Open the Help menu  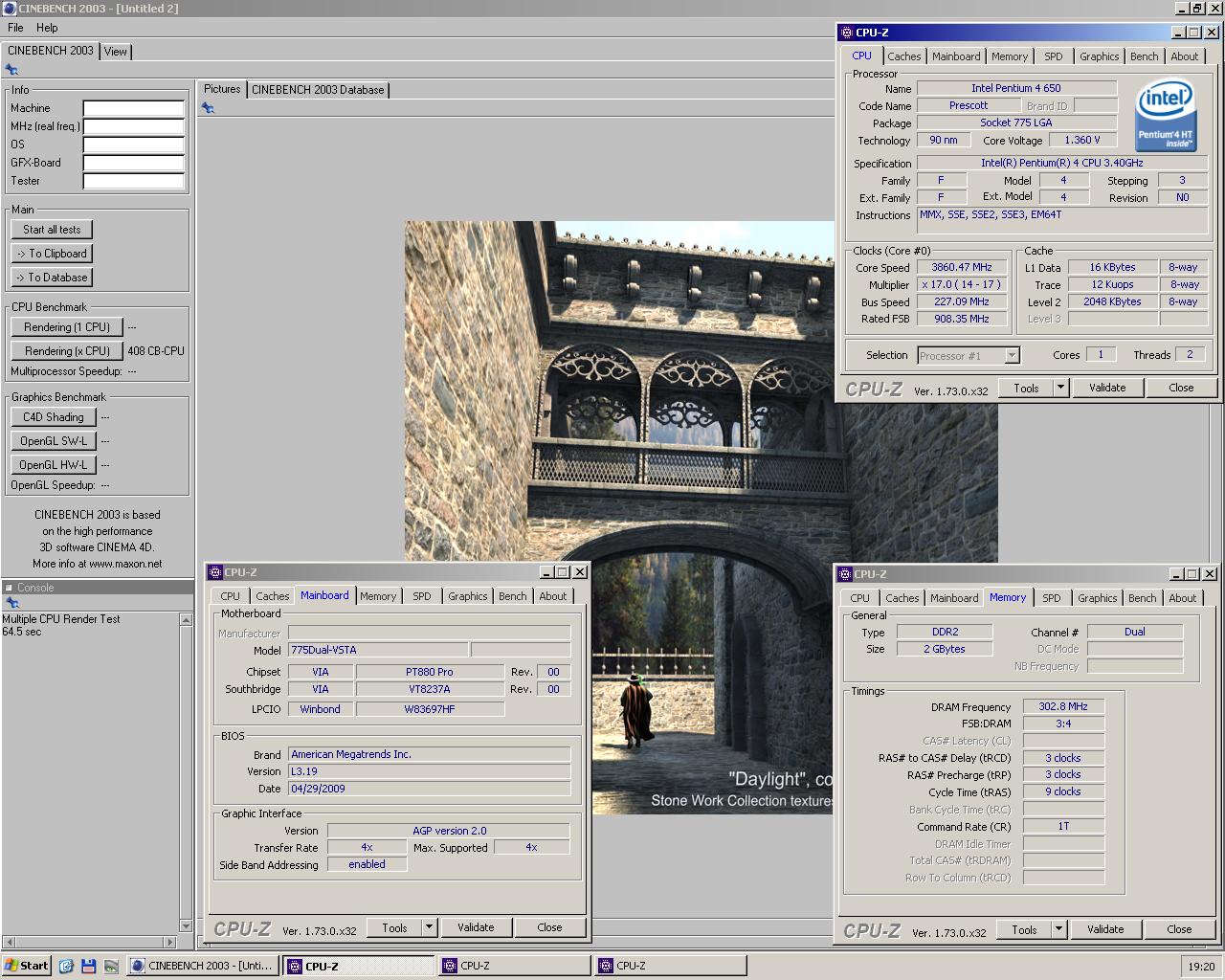47,28
